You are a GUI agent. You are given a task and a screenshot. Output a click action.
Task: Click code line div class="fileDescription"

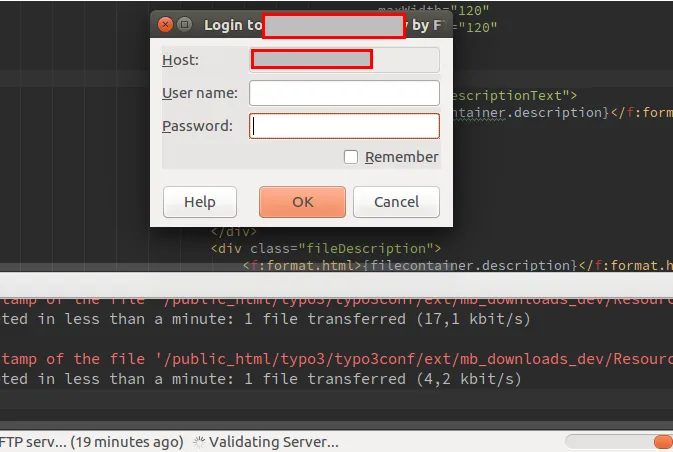click(x=325, y=249)
